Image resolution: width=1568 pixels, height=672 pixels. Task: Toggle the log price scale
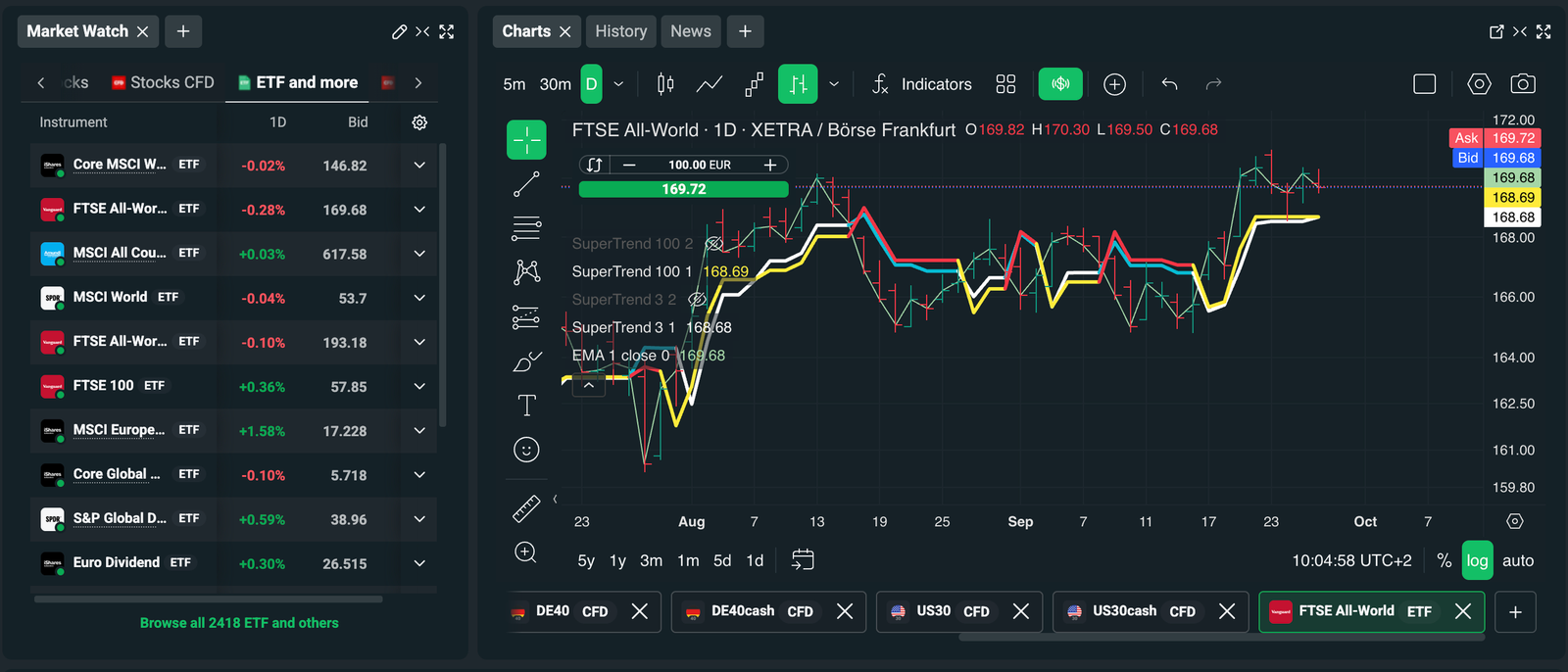point(1477,560)
